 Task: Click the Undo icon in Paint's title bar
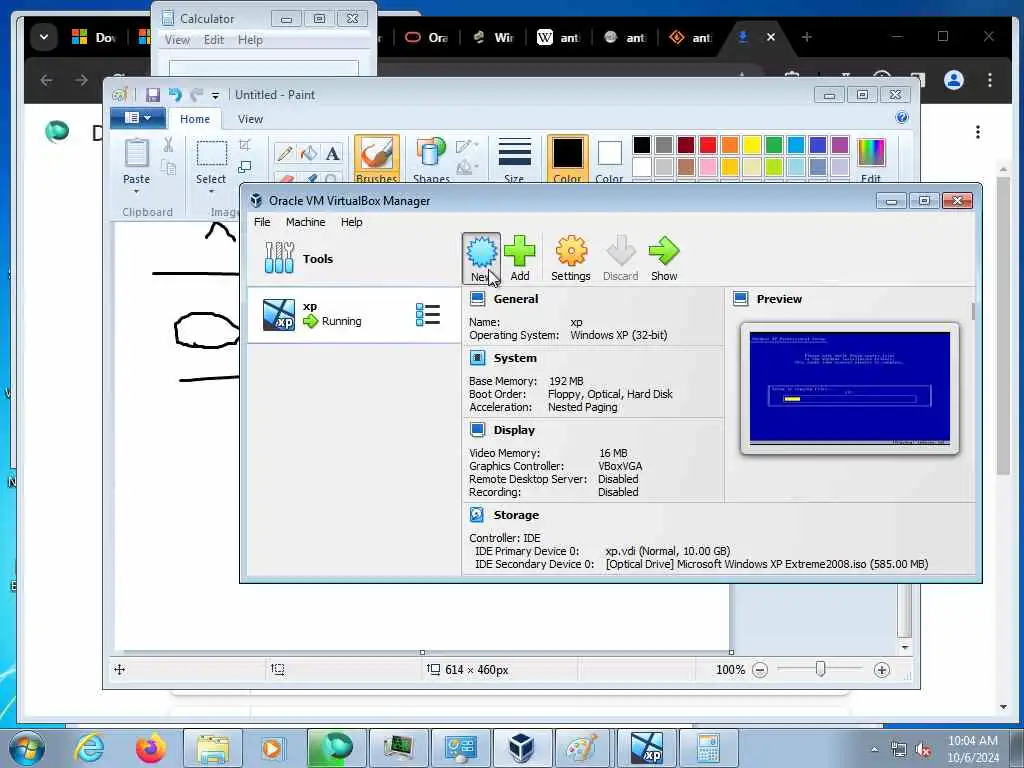tap(175, 95)
